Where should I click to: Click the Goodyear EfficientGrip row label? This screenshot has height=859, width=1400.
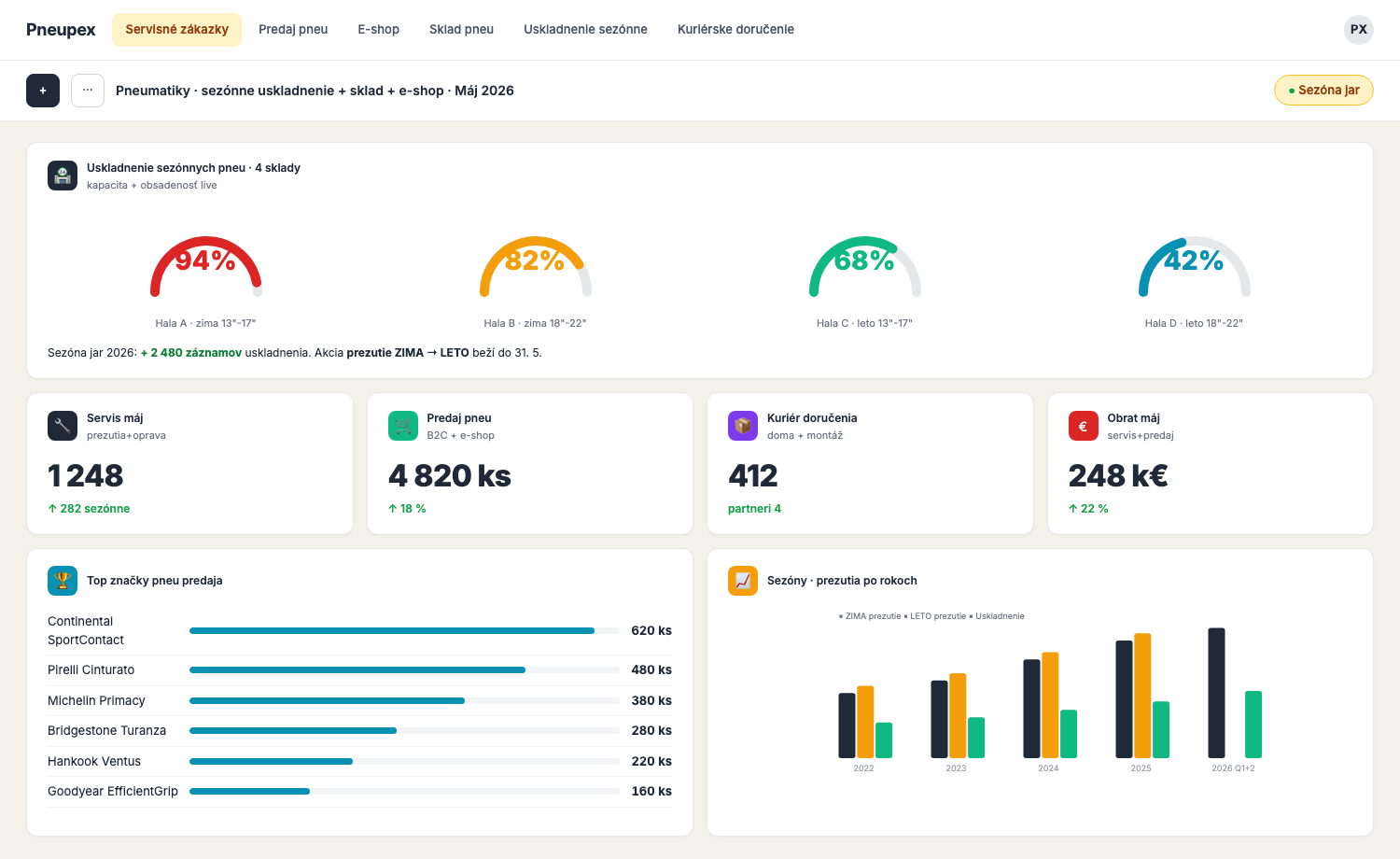tap(113, 792)
